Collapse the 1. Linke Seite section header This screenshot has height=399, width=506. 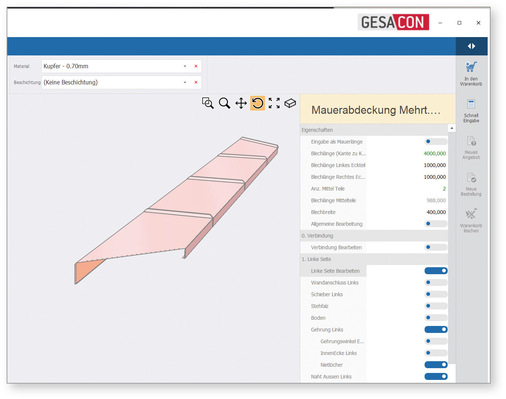point(374,259)
